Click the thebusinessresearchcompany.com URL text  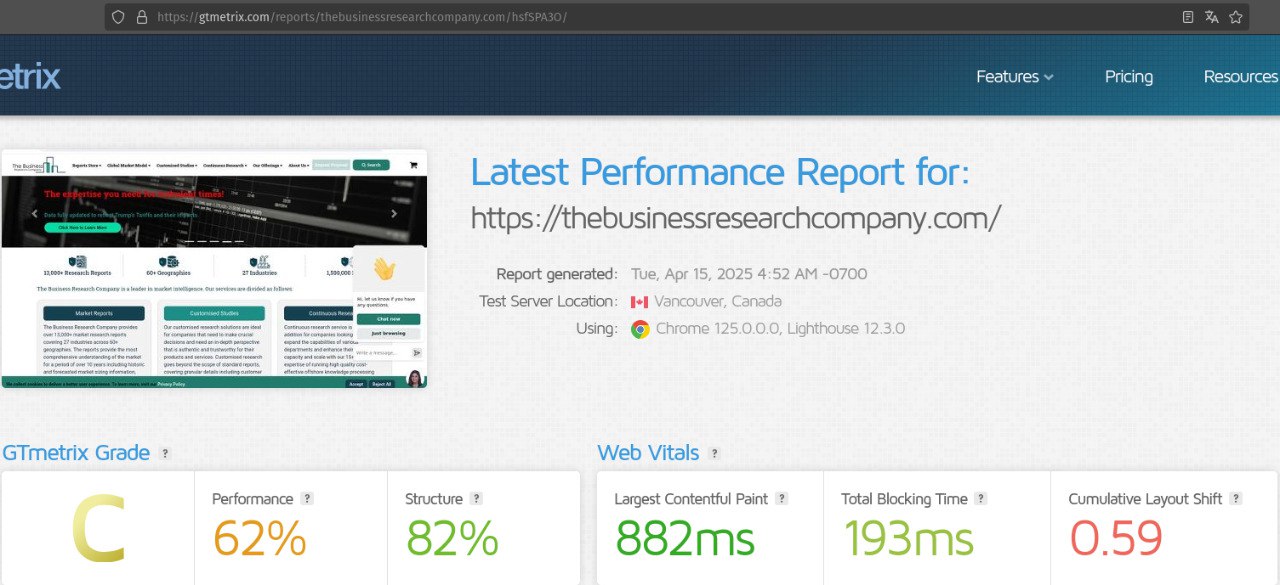click(735, 217)
